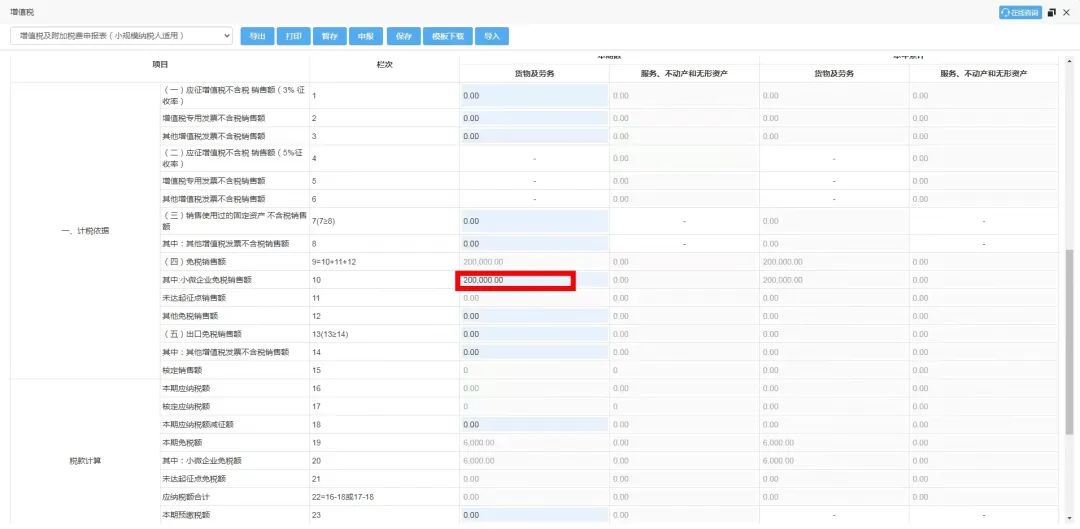The height and width of the screenshot is (529, 1080).
Task: Click the 本期免税额 row label
Action: pos(182,442)
